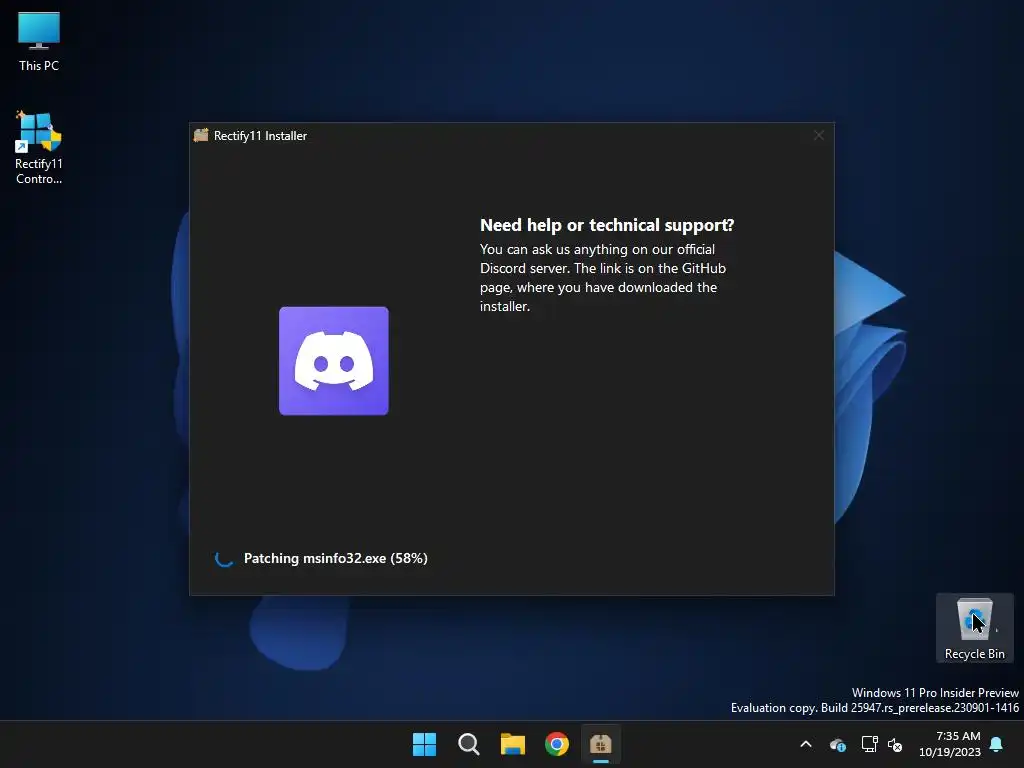The width and height of the screenshot is (1024, 768).
Task: Select the Recycle Bin desktop icon
Action: (x=974, y=628)
